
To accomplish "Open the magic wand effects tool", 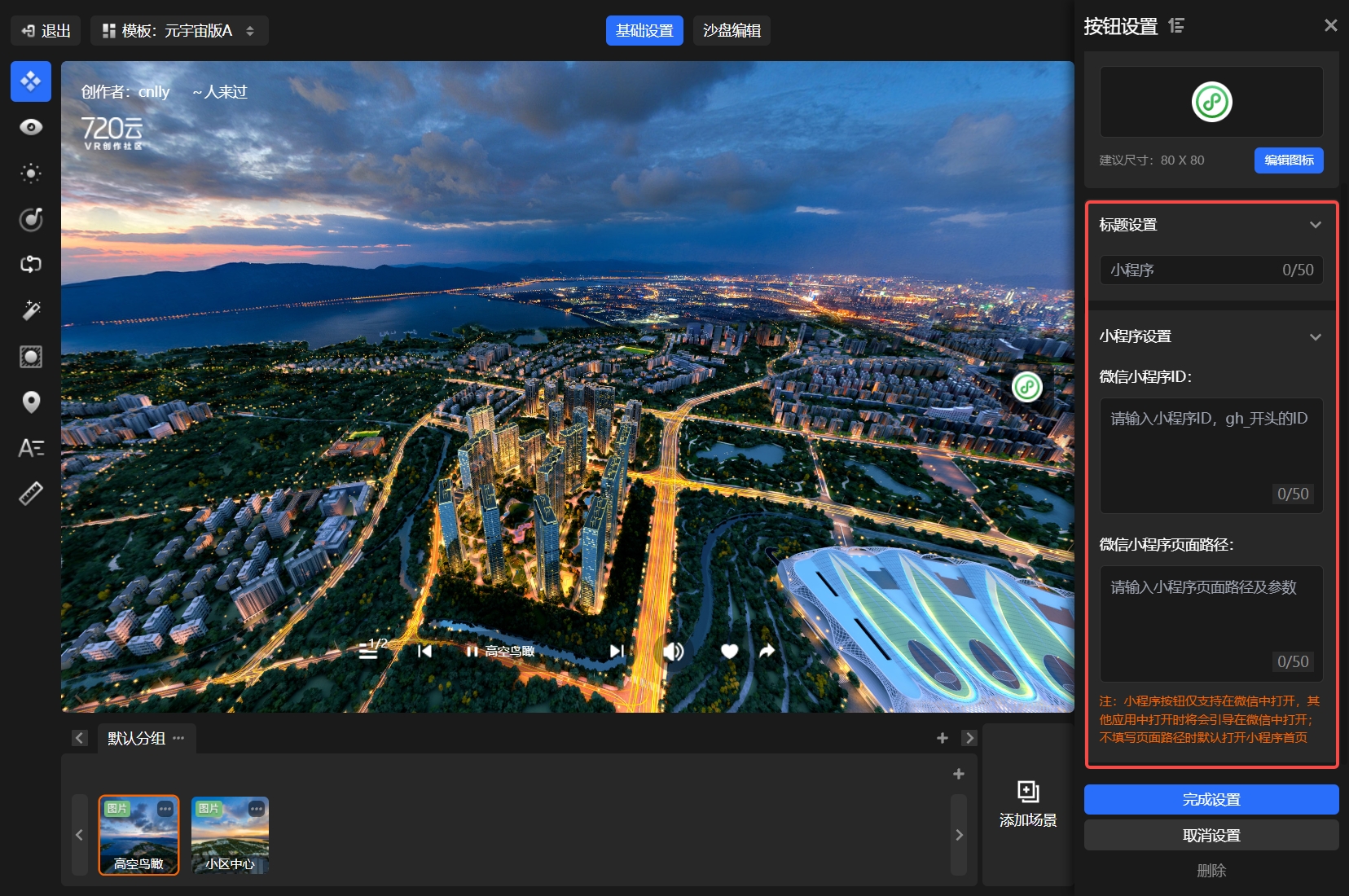I will pos(31,310).
